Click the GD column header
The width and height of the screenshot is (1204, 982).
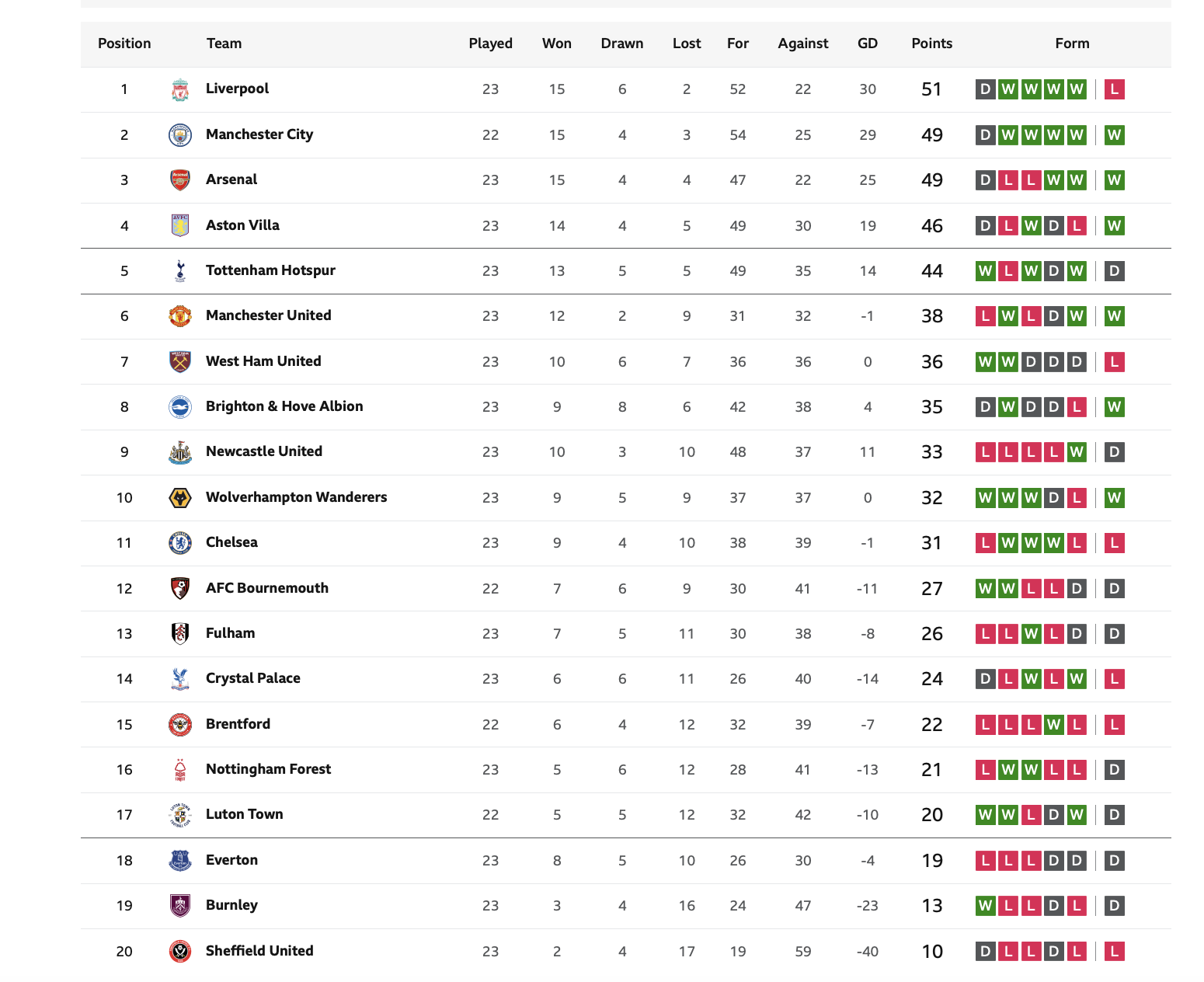[x=868, y=44]
